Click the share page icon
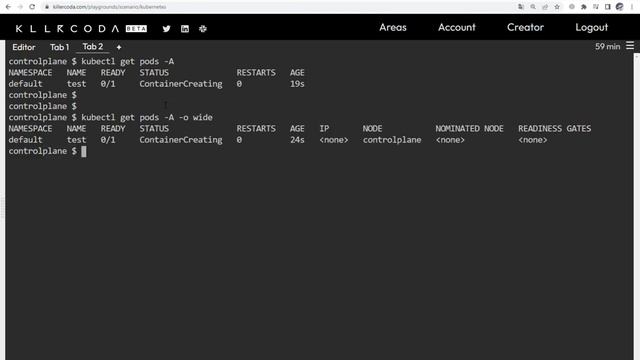640x360 pixels. [545, 7]
